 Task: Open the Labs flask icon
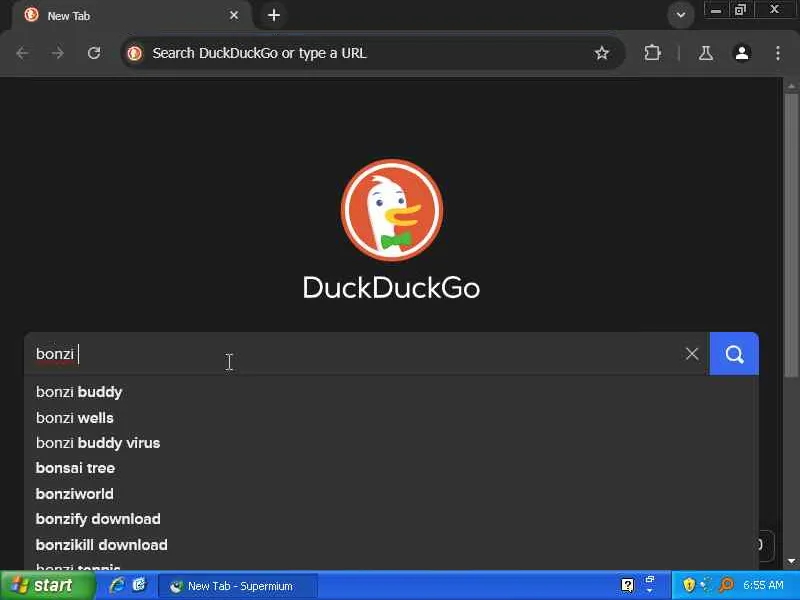(x=706, y=53)
